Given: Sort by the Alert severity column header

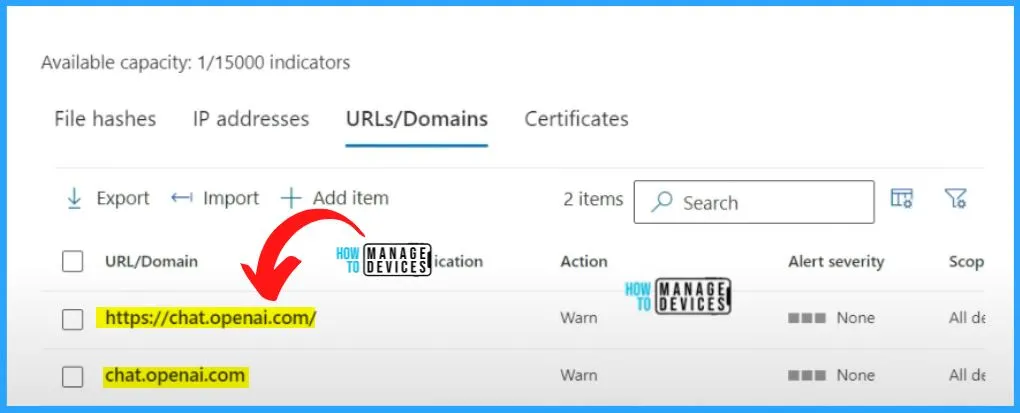Looking at the screenshot, I should (x=836, y=261).
